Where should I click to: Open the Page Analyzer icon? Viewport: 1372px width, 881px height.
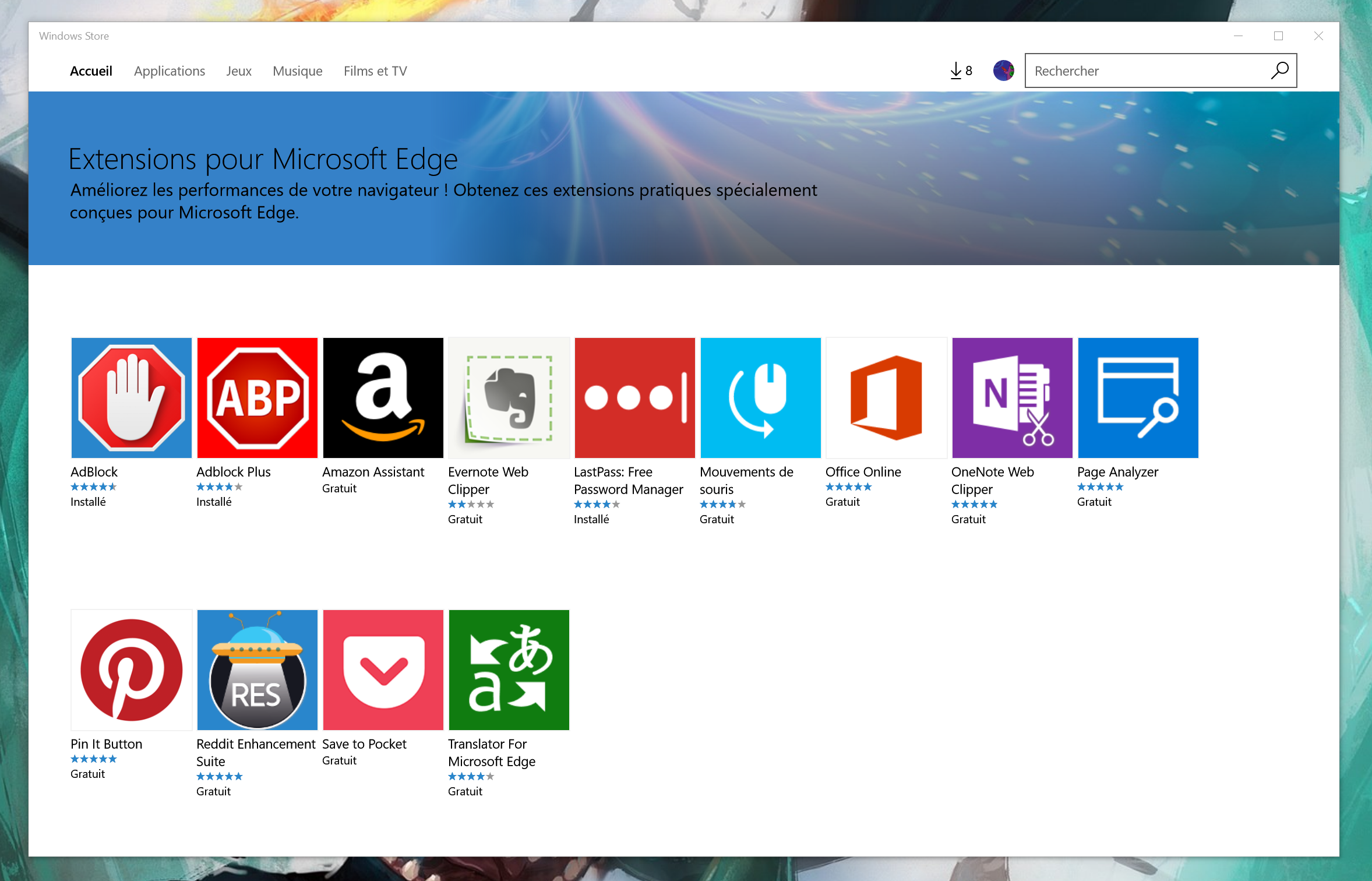[x=1138, y=398]
